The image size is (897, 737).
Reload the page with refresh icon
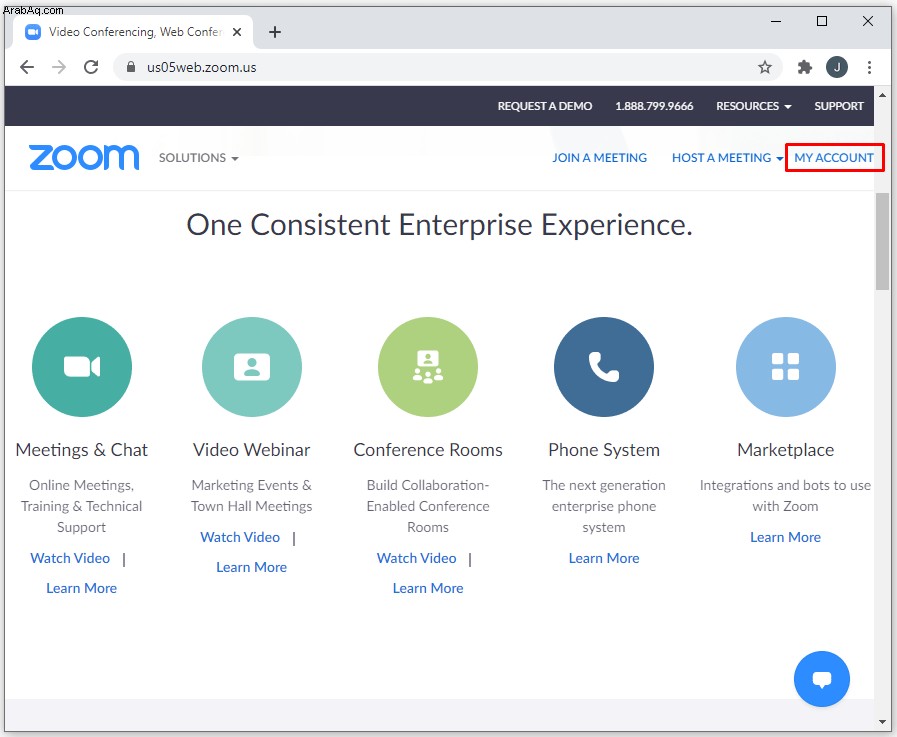click(x=91, y=67)
